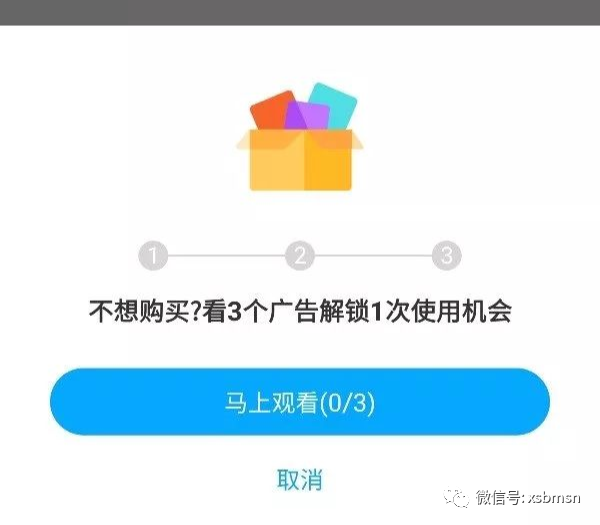
Task: Click the purple card in the box
Action: pyautogui.click(x=306, y=116)
